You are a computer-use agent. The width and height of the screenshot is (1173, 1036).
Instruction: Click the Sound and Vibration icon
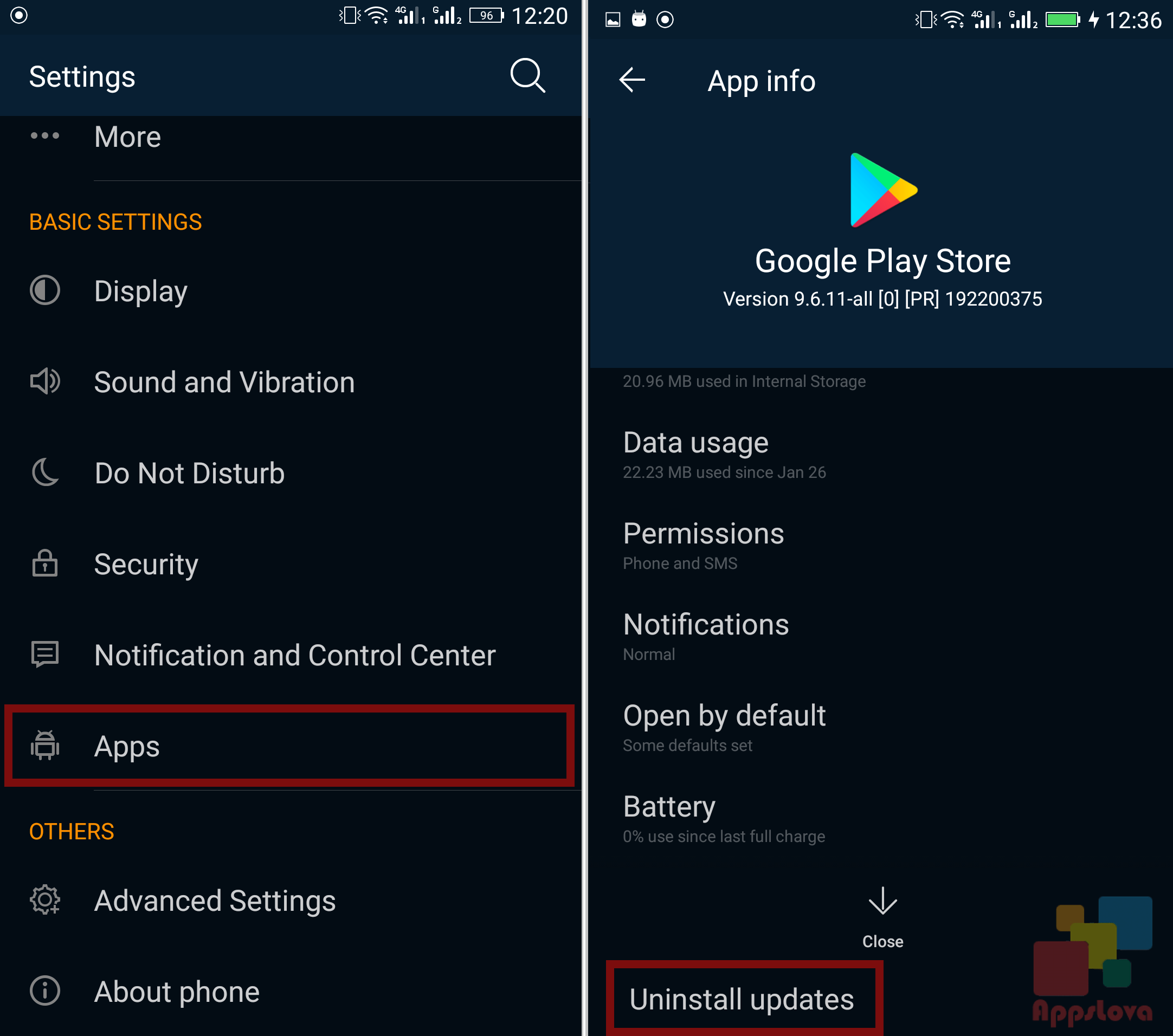[44, 381]
